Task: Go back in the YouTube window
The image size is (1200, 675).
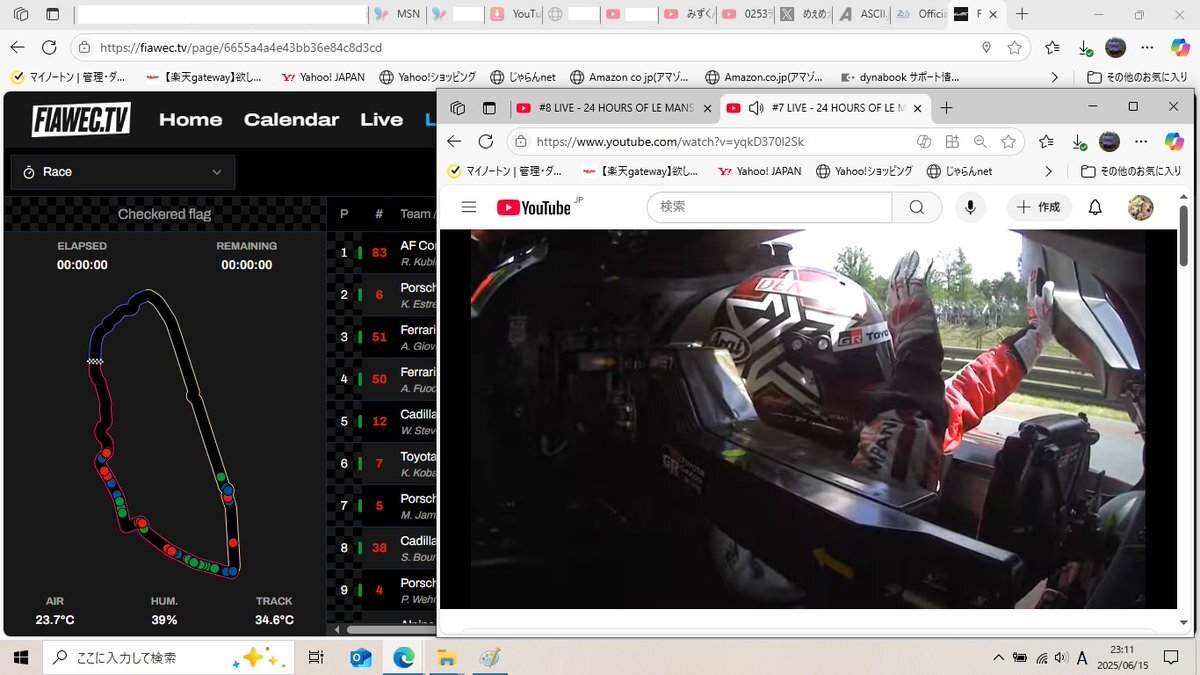Action: click(455, 142)
